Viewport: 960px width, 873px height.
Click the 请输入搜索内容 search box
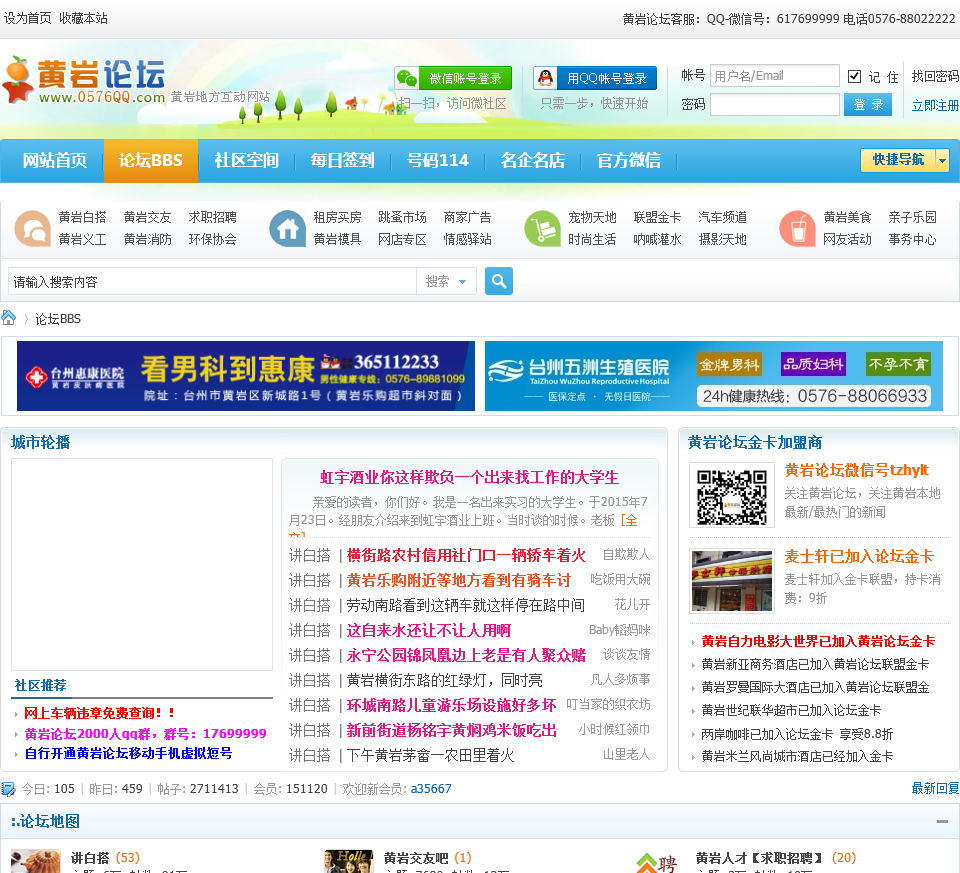(x=212, y=282)
